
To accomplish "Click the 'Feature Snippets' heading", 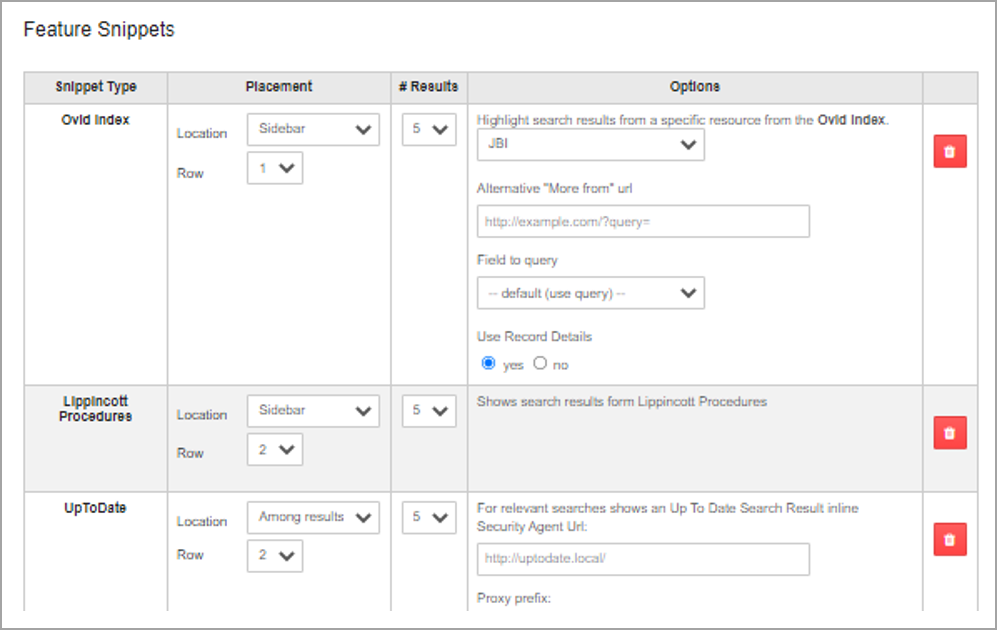I will pos(99,29).
